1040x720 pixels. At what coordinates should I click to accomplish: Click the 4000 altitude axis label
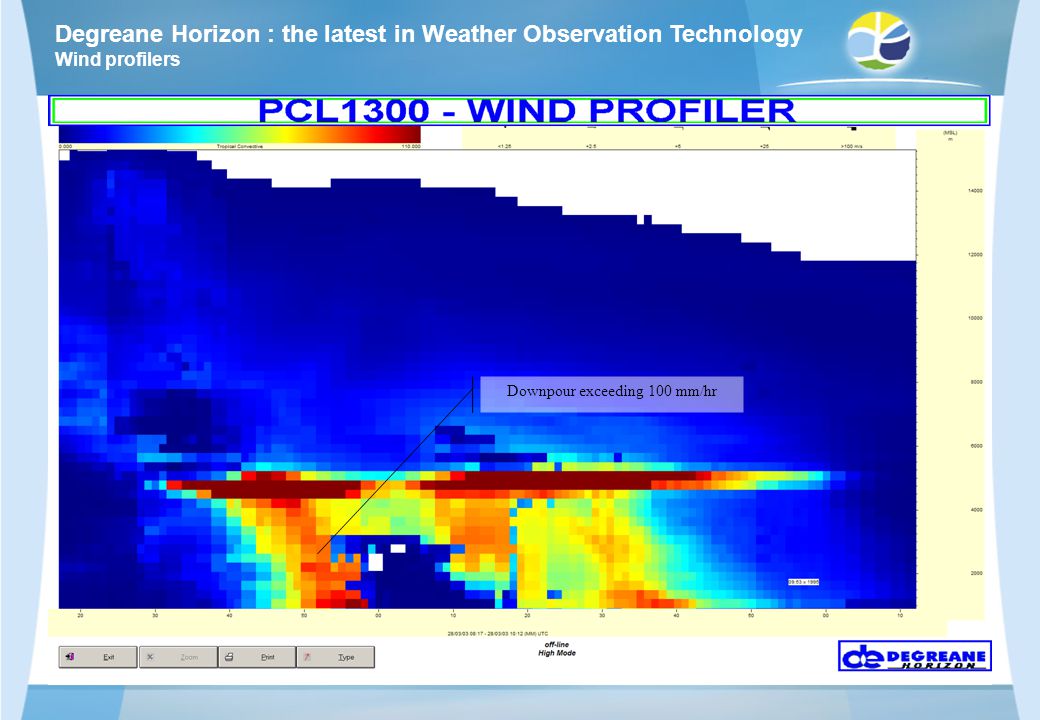(976, 510)
